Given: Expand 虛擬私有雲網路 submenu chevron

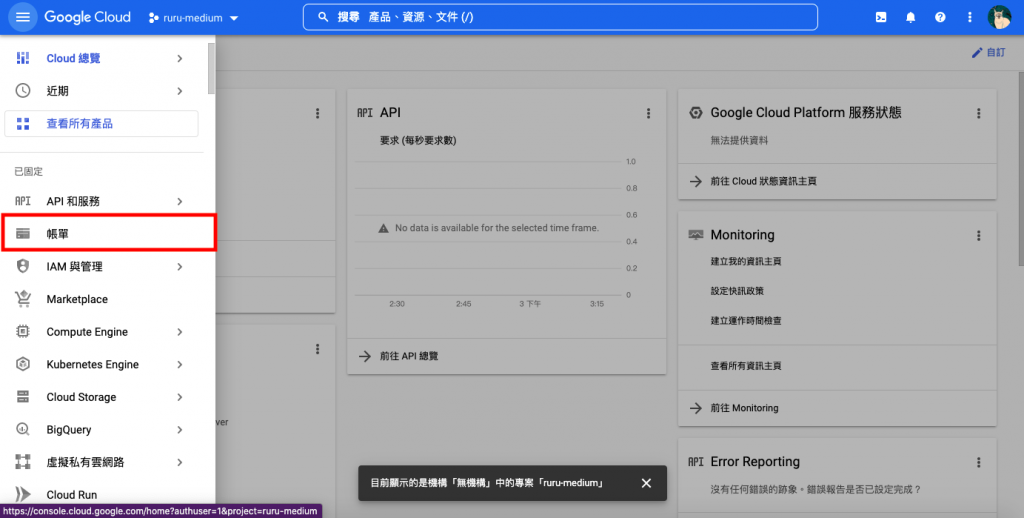Looking at the screenshot, I should coord(180,462).
